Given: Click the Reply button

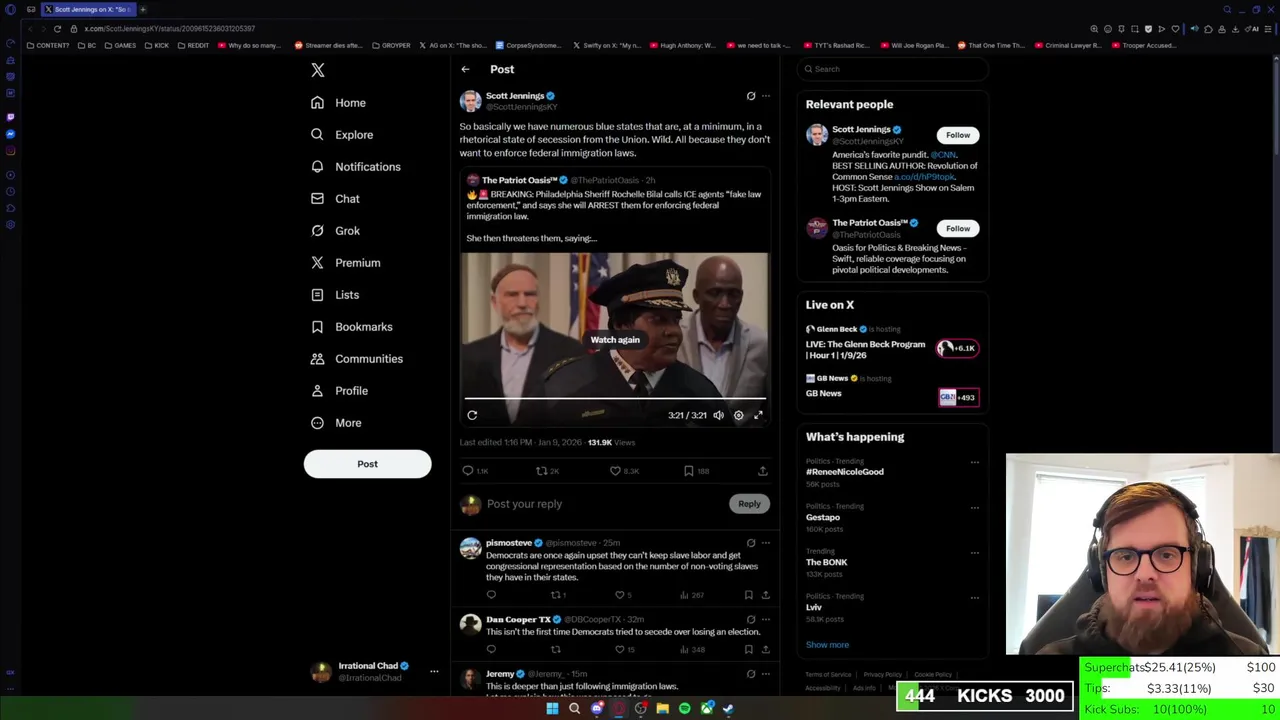Looking at the screenshot, I should [749, 504].
